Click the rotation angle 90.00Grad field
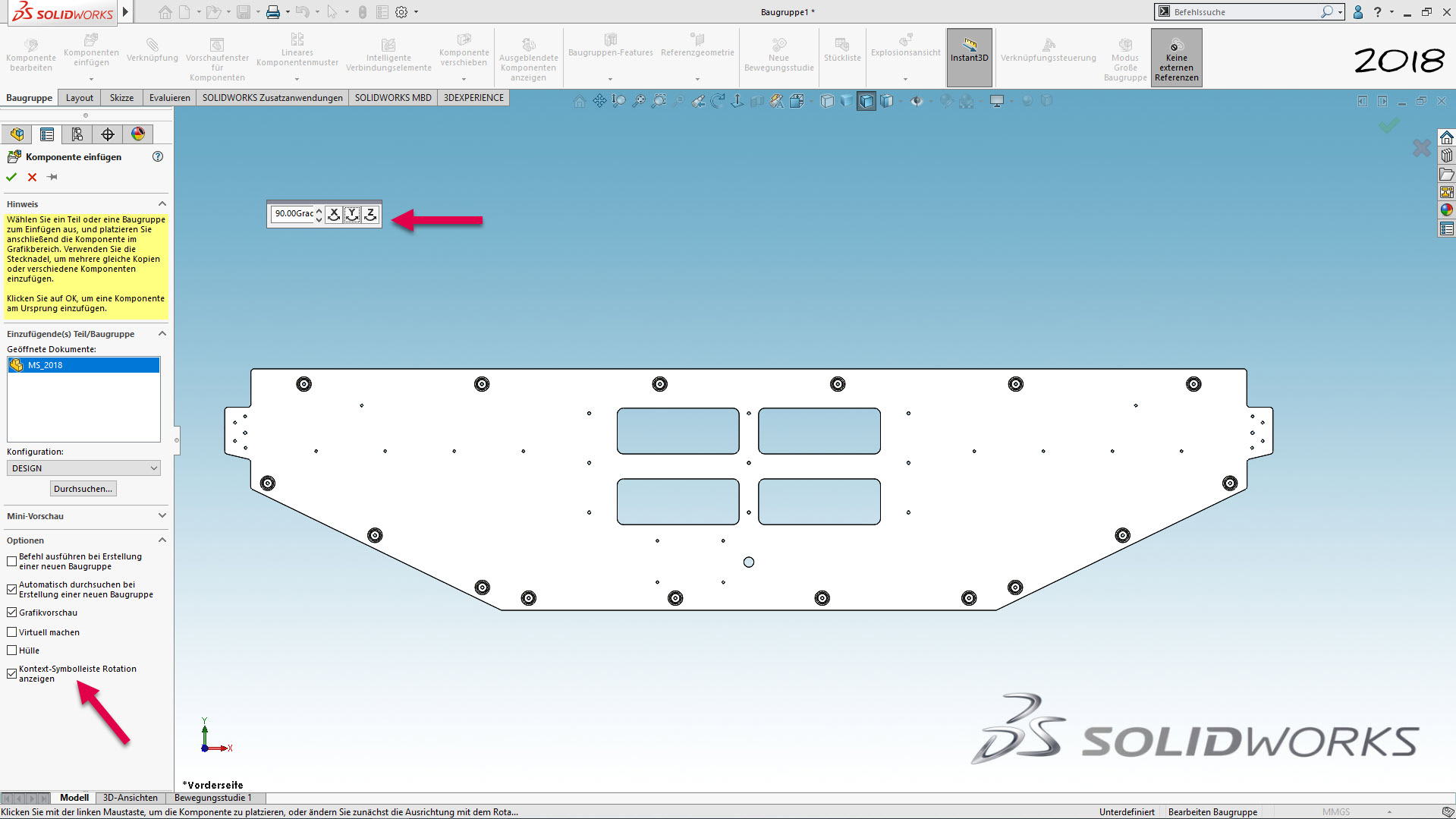Viewport: 1456px width, 819px height. coord(294,214)
